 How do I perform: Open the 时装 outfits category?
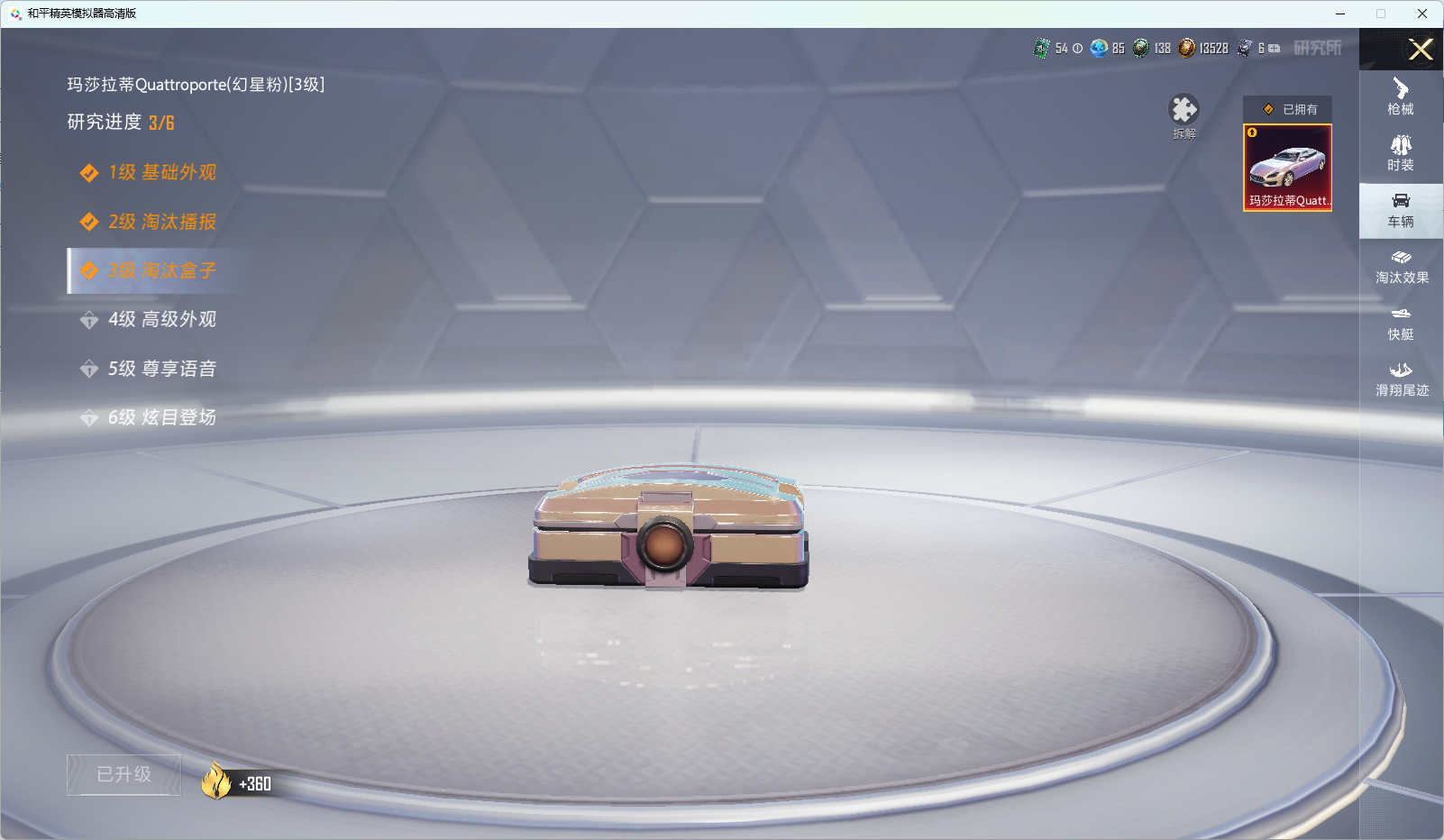pyautogui.click(x=1401, y=153)
